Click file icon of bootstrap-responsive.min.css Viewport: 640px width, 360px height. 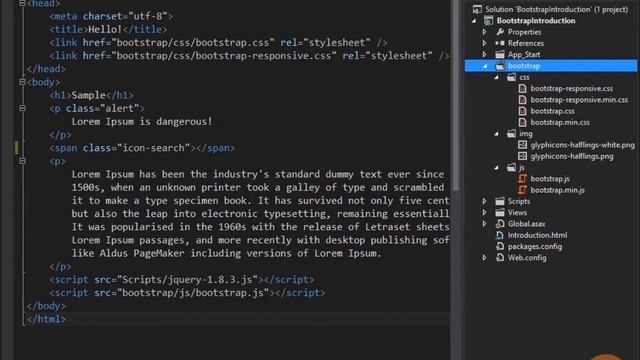pyautogui.click(x=522, y=100)
